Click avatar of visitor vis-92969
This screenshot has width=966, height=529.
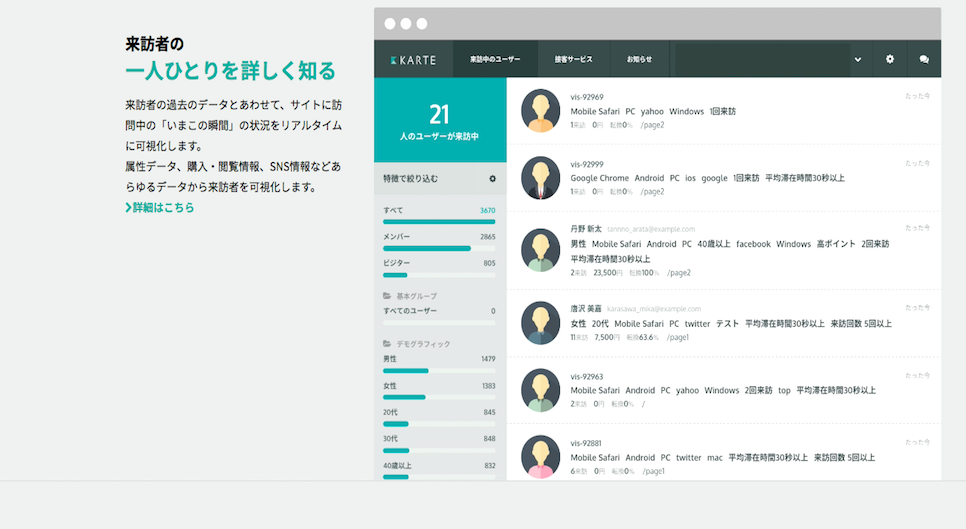tap(540, 111)
